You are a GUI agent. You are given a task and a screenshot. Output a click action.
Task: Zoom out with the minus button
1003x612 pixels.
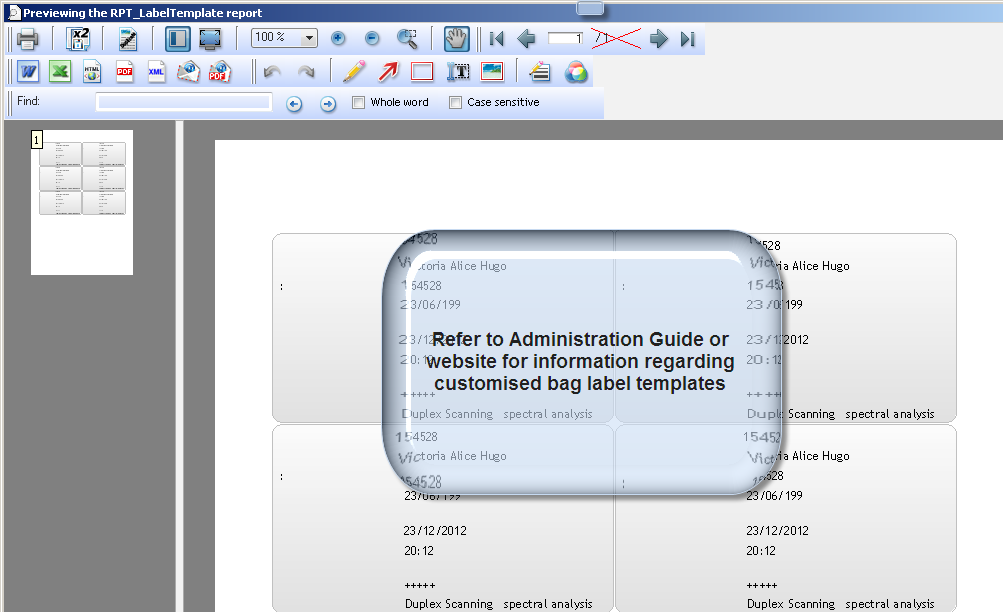[372, 39]
